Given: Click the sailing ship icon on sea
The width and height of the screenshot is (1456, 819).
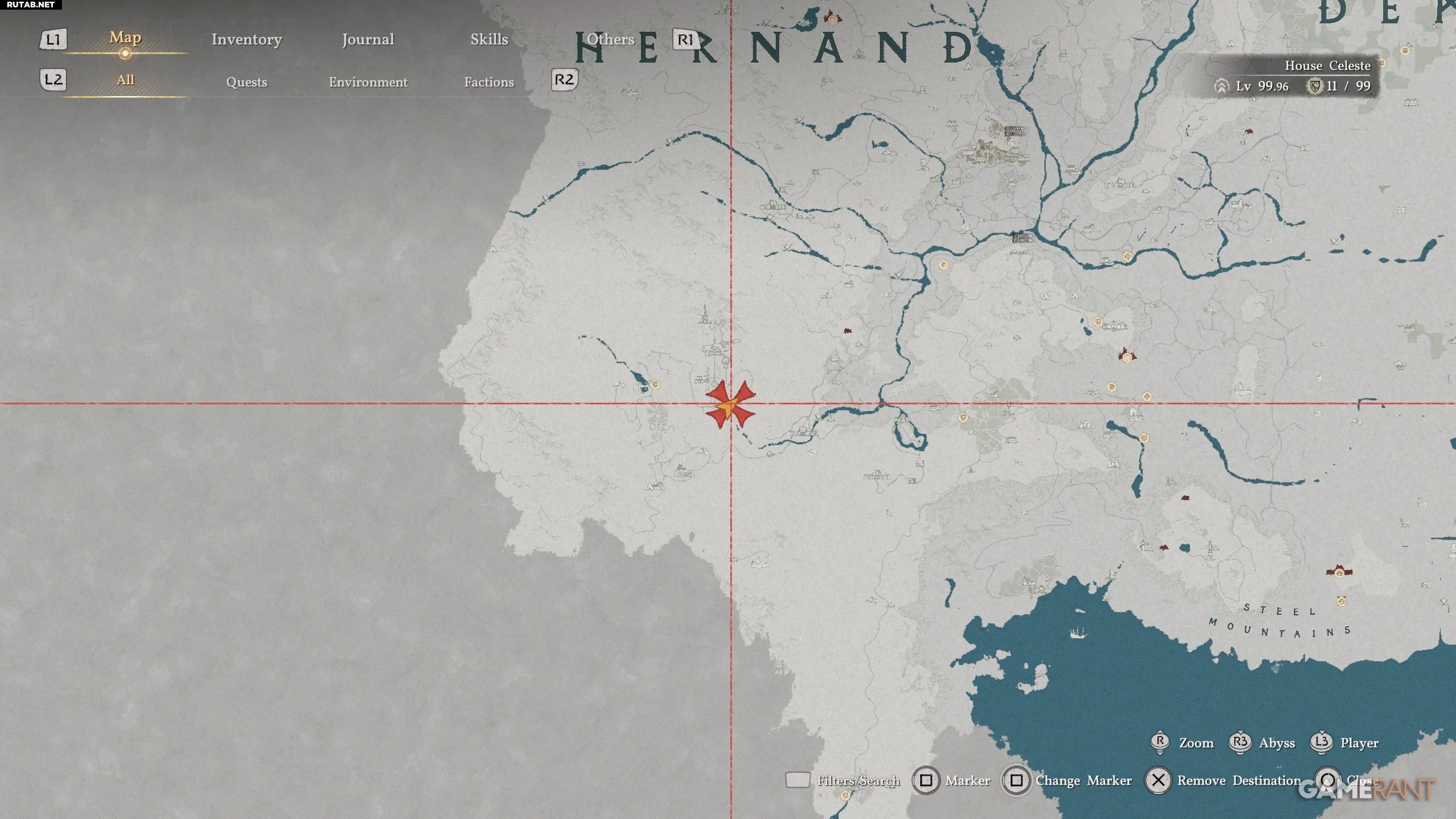Looking at the screenshot, I should click(x=1078, y=632).
